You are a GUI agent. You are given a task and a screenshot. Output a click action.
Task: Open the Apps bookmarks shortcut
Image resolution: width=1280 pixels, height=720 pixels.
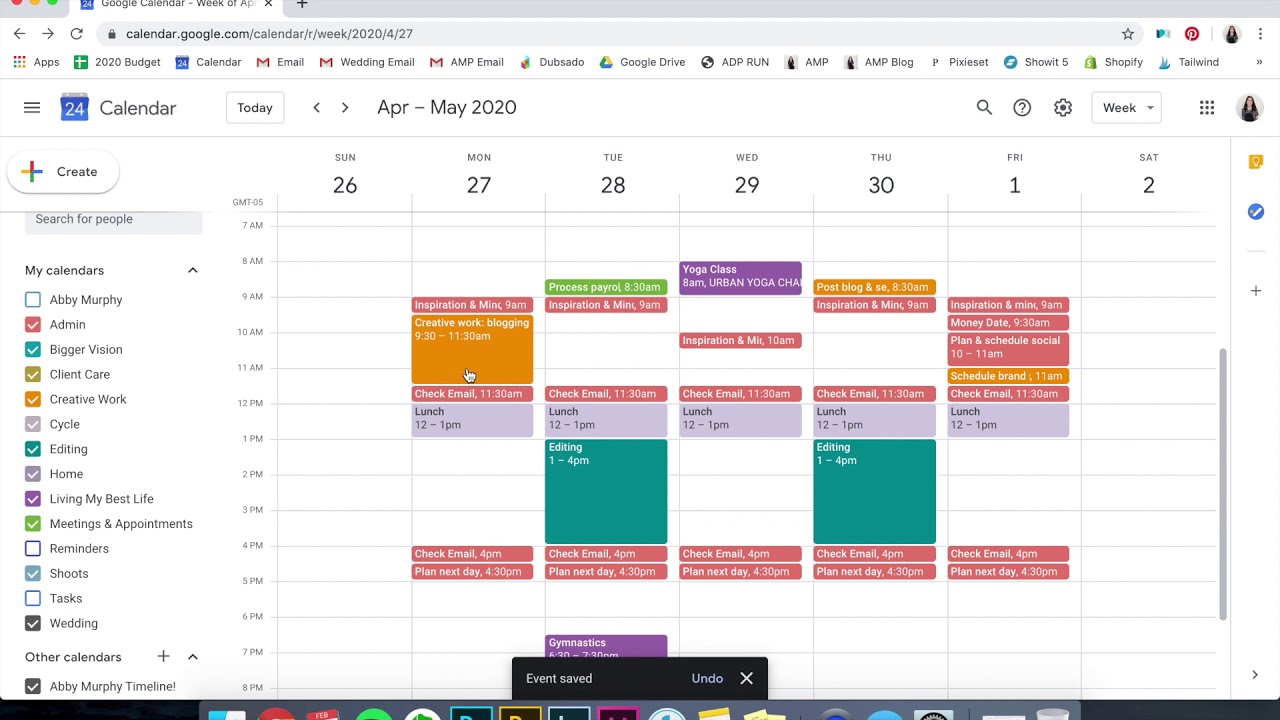point(36,62)
